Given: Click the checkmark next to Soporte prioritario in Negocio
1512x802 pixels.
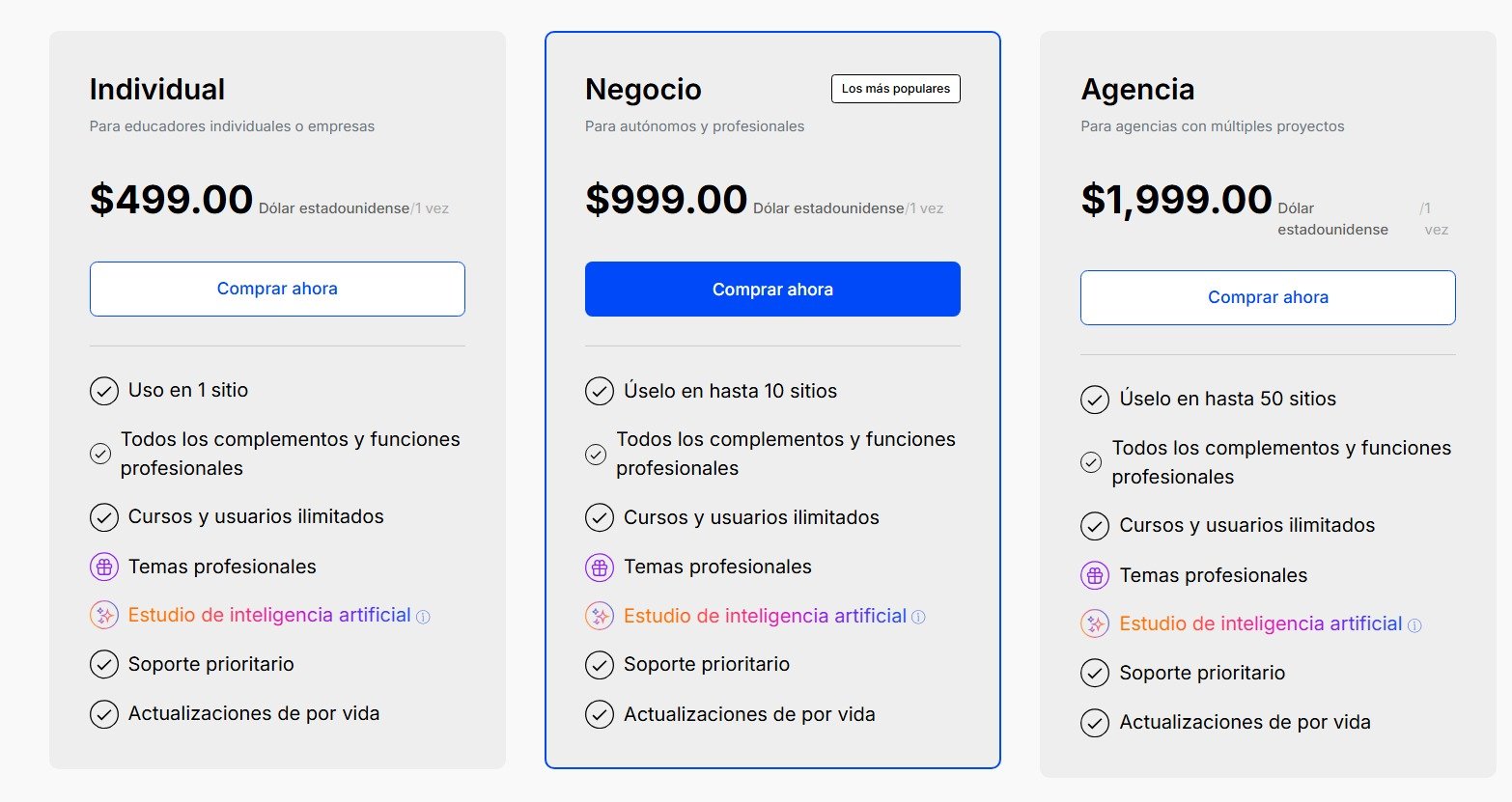Looking at the screenshot, I should (600, 665).
